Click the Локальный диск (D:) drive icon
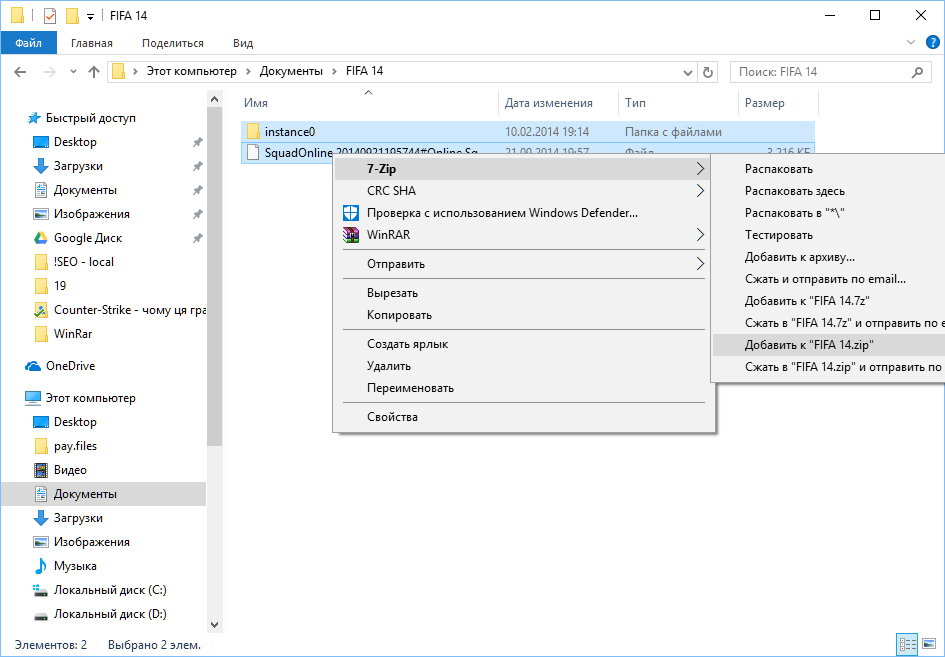 [x=40, y=615]
